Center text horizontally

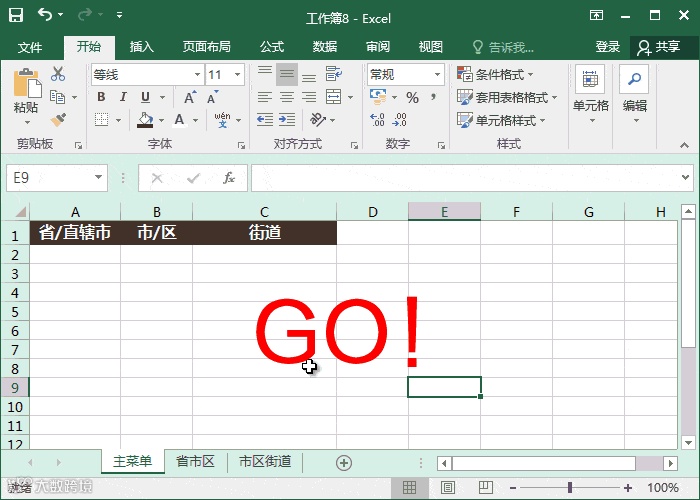coord(287,97)
